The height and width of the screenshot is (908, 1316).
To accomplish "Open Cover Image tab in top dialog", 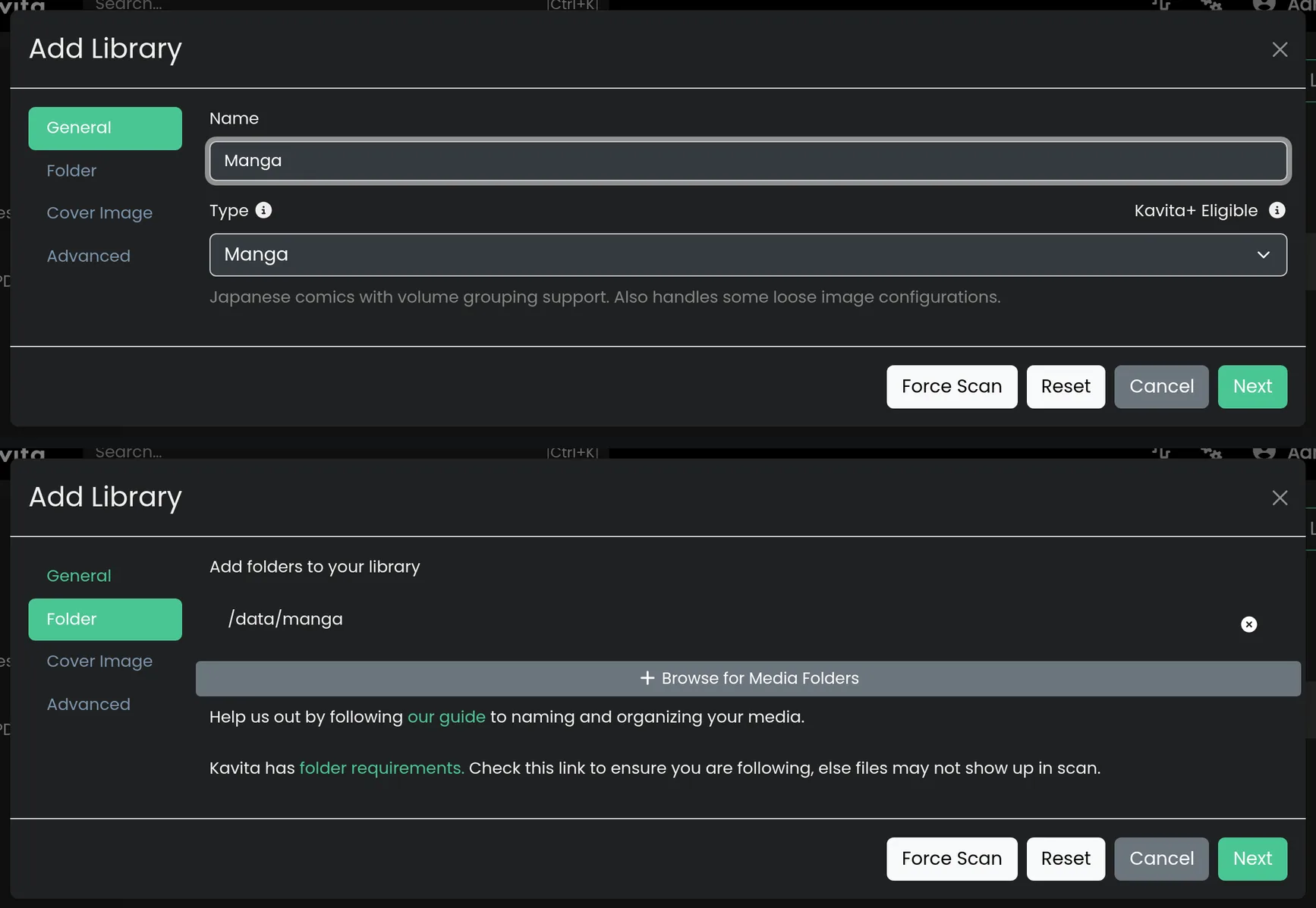I will tap(105, 213).
